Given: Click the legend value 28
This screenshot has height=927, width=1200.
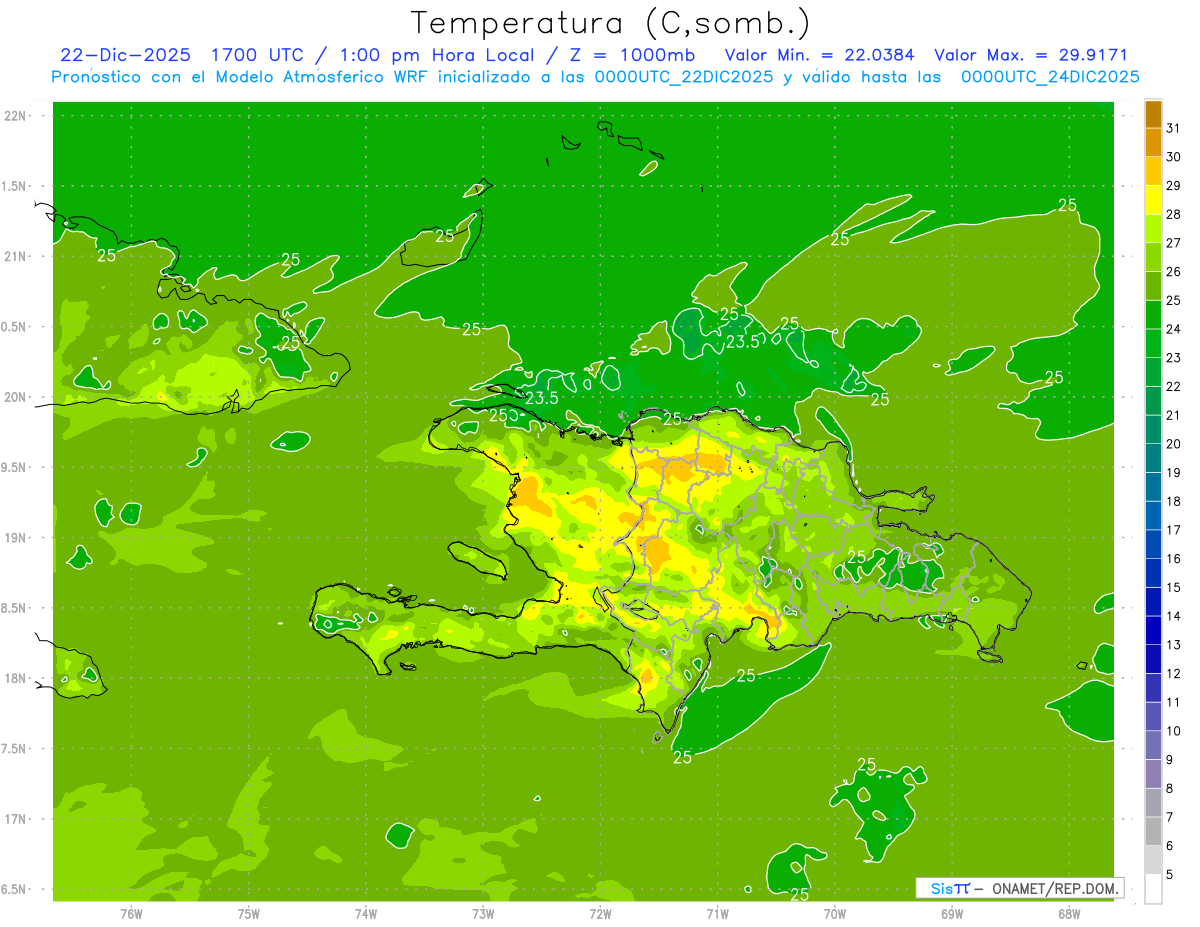Looking at the screenshot, I should [1174, 214].
